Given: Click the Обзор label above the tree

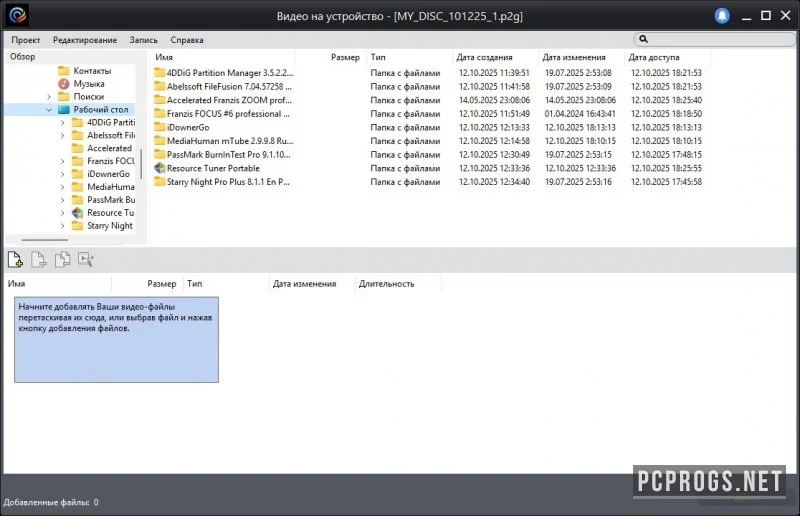Looking at the screenshot, I should coord(22,57).
